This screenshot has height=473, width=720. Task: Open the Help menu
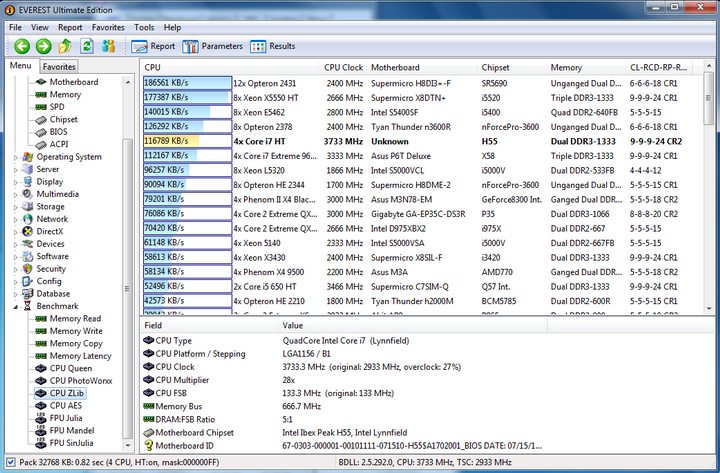[x=172, y=28]
